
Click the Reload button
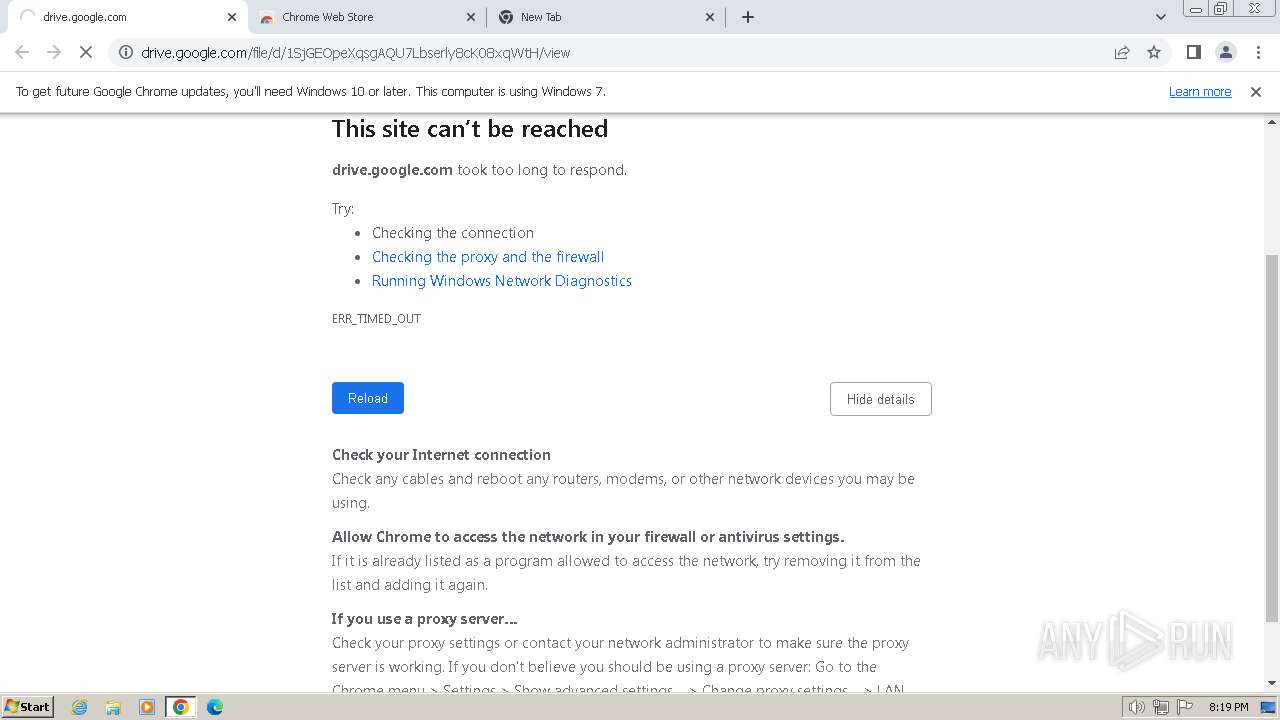click(x=368, y=398)
